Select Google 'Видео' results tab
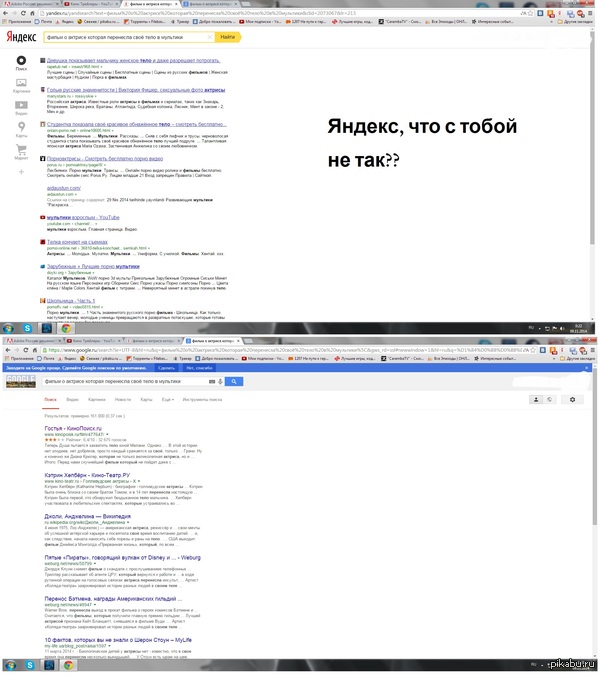Image resolution: width=600 pixels, height=675 pixels. tap(72, 400)
